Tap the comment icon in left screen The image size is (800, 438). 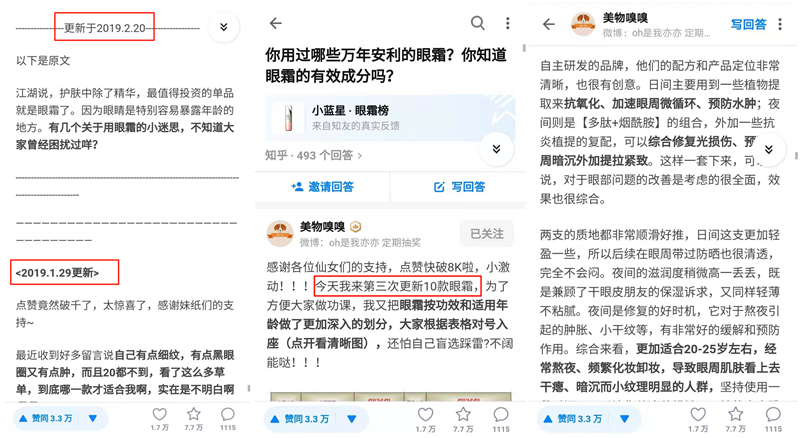pos(228,414)
